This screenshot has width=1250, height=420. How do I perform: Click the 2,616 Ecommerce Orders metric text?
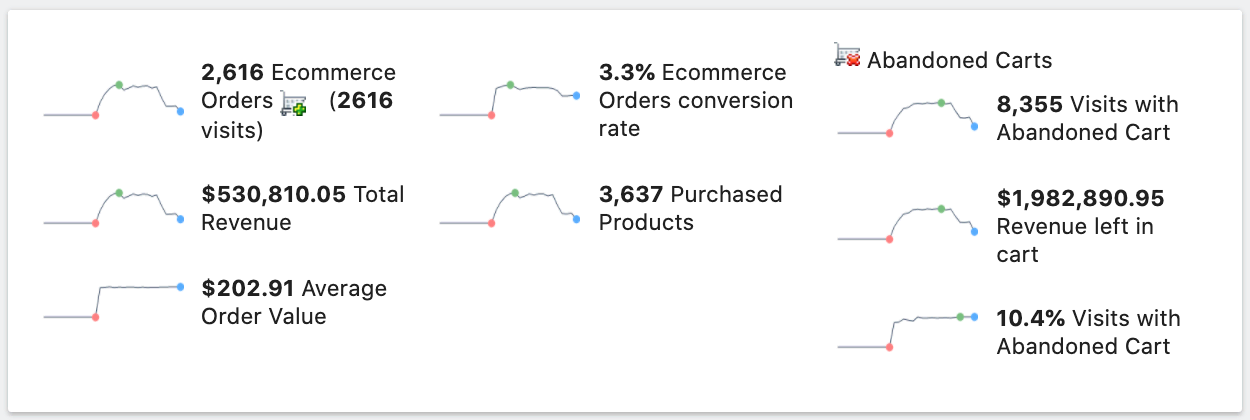tap(298, 73)
